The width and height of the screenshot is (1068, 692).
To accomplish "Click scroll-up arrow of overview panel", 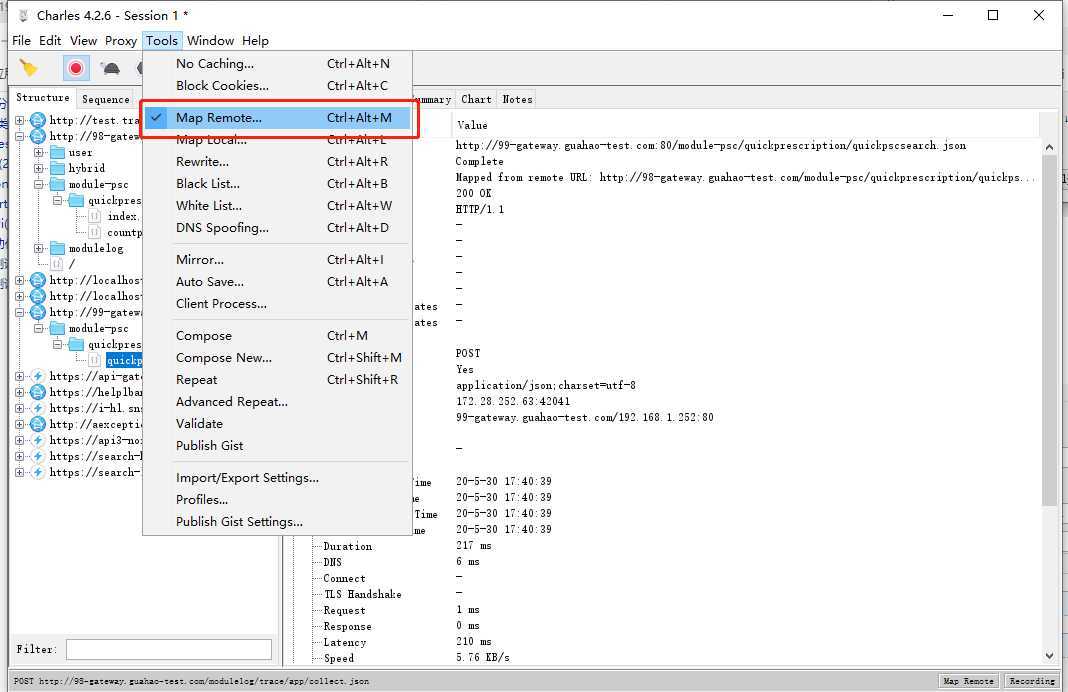I will (x=1050, y=147).
